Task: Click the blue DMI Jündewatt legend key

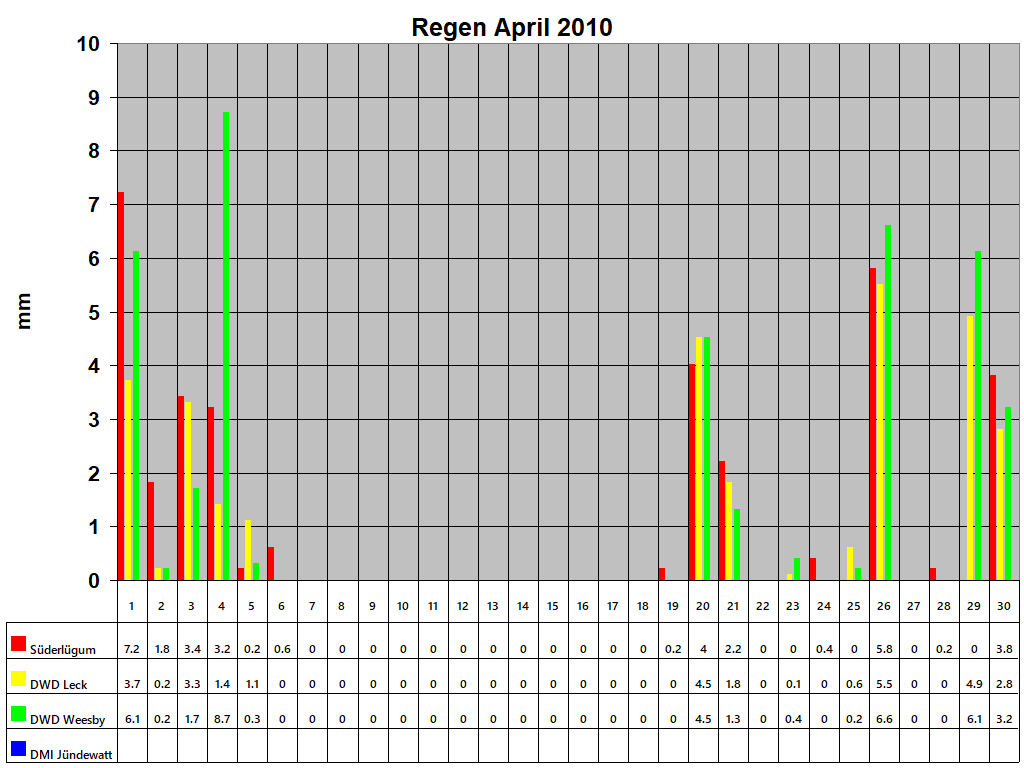Action: click(x=17, y=750)
